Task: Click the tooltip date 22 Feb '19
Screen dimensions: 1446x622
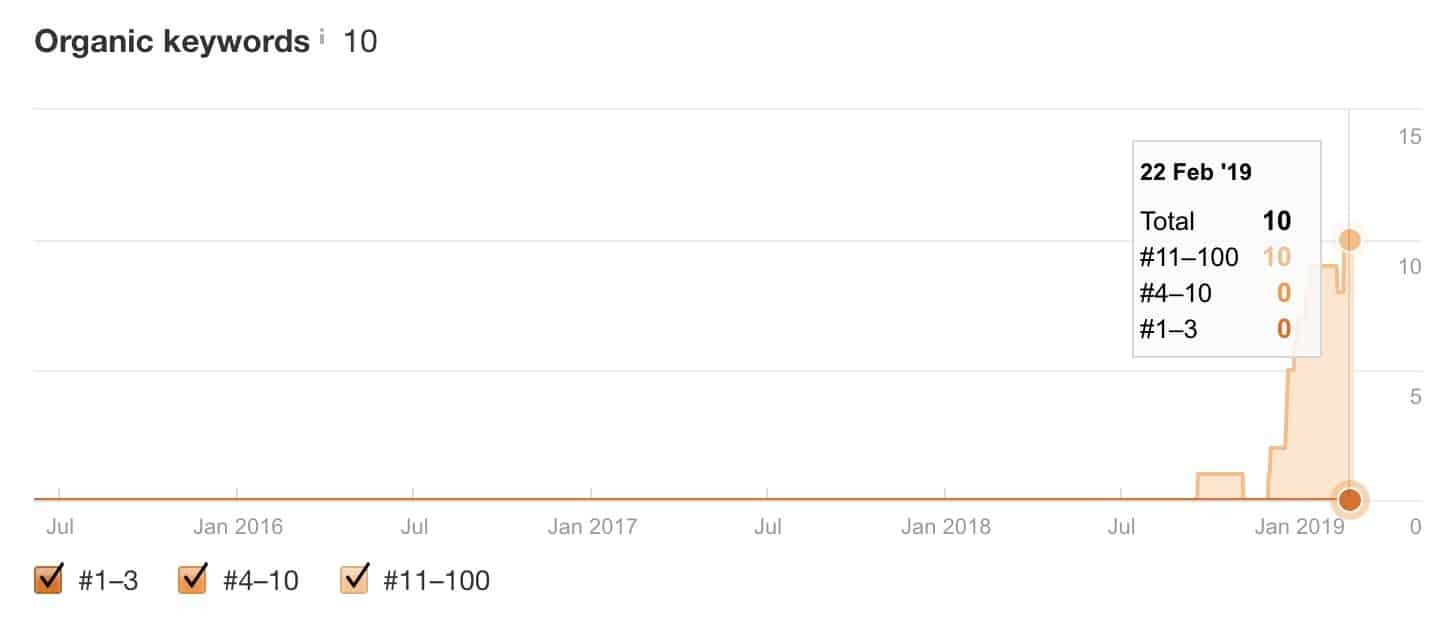Action: coord(1196,171)
